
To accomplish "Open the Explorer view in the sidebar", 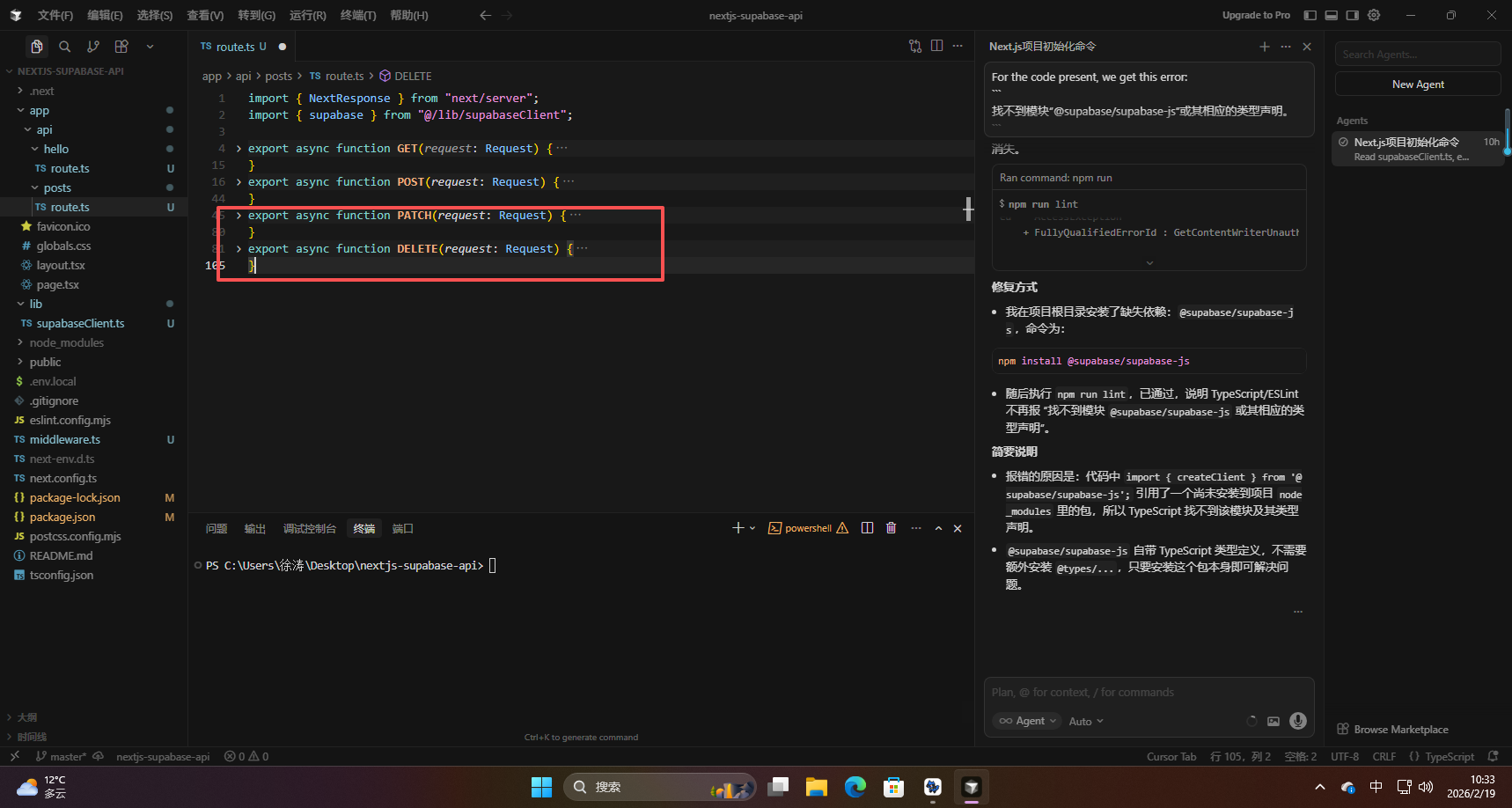I will pyautogui.click(x=36, y=47).
